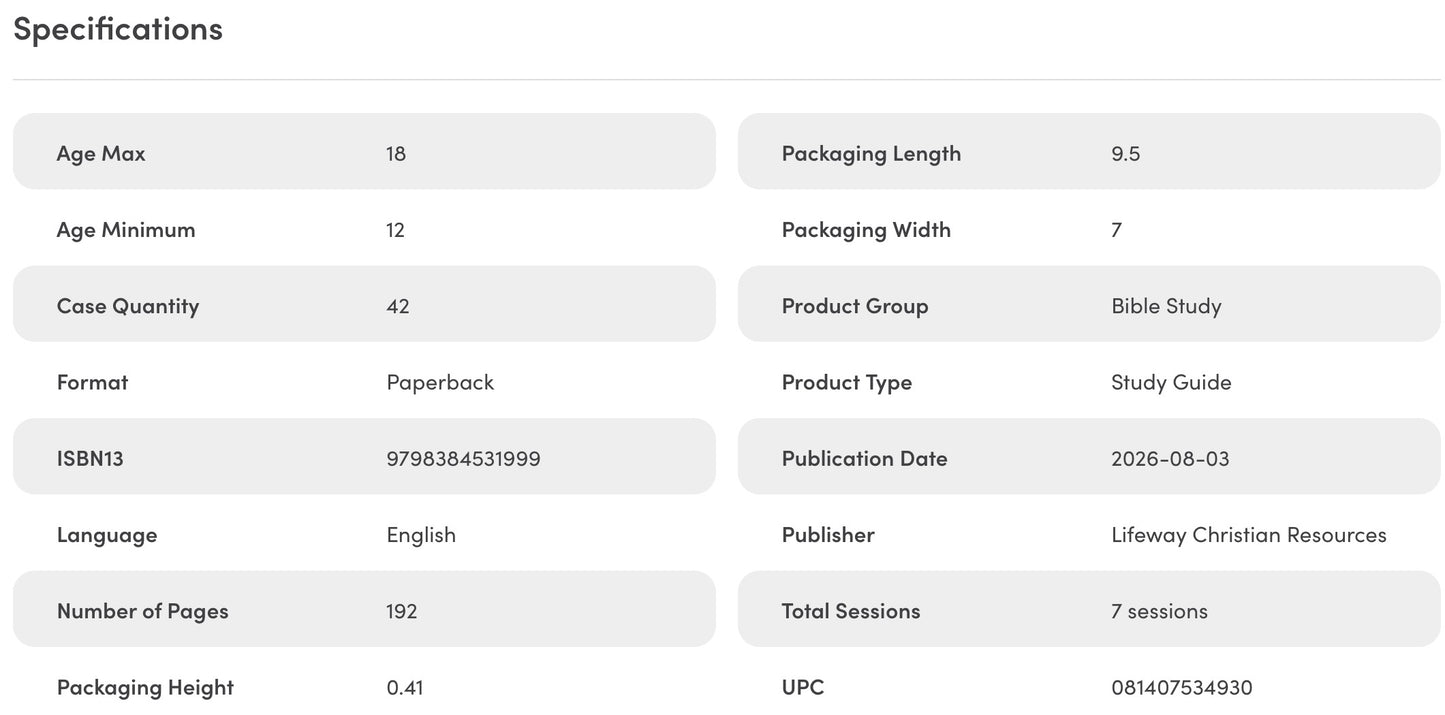Click the Specifications heading

pyautogui.click(x=118, y=30)
